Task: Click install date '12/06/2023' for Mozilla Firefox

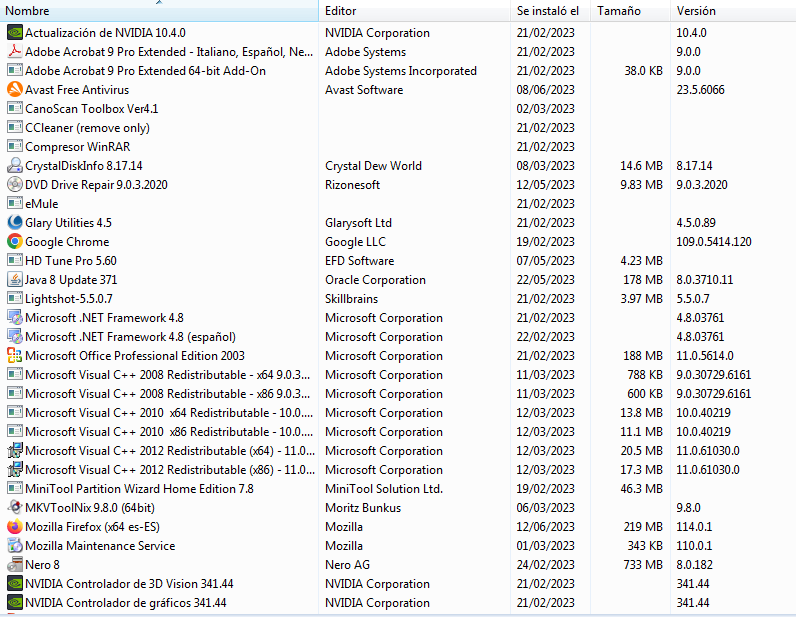Action: tap(545, 527)
